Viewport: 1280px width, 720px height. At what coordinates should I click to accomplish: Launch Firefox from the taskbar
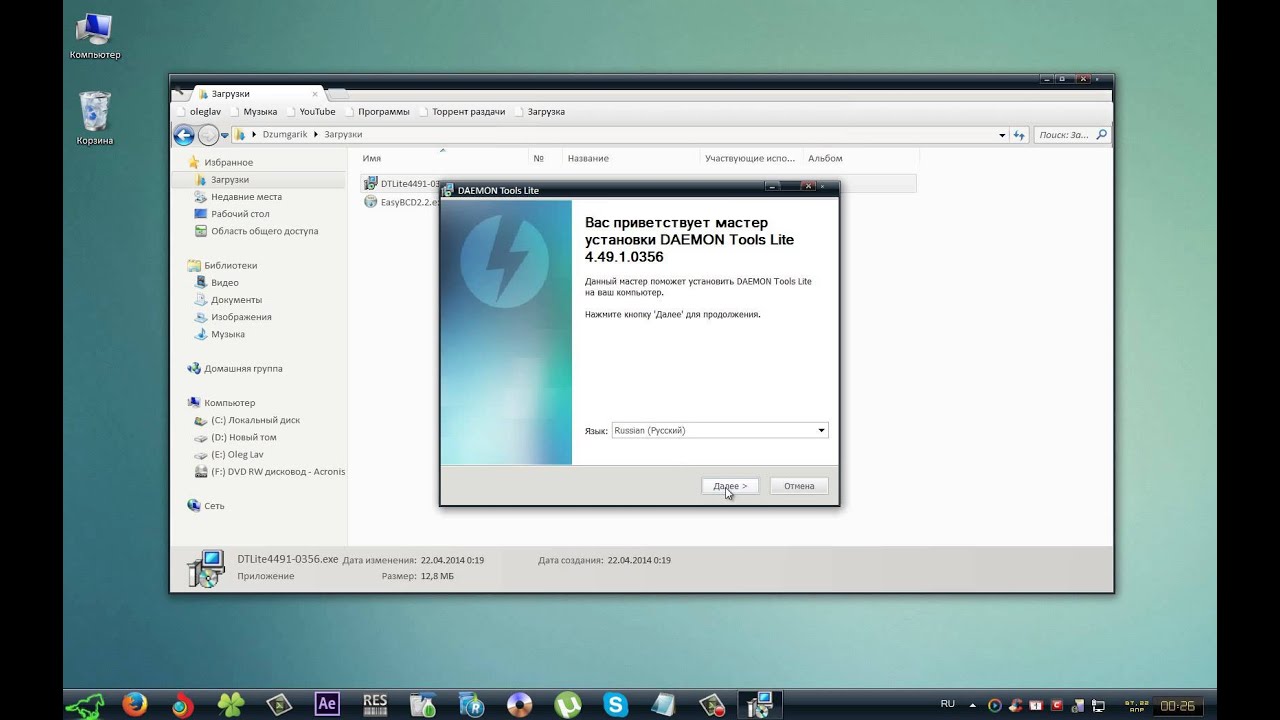pos(134,704)
